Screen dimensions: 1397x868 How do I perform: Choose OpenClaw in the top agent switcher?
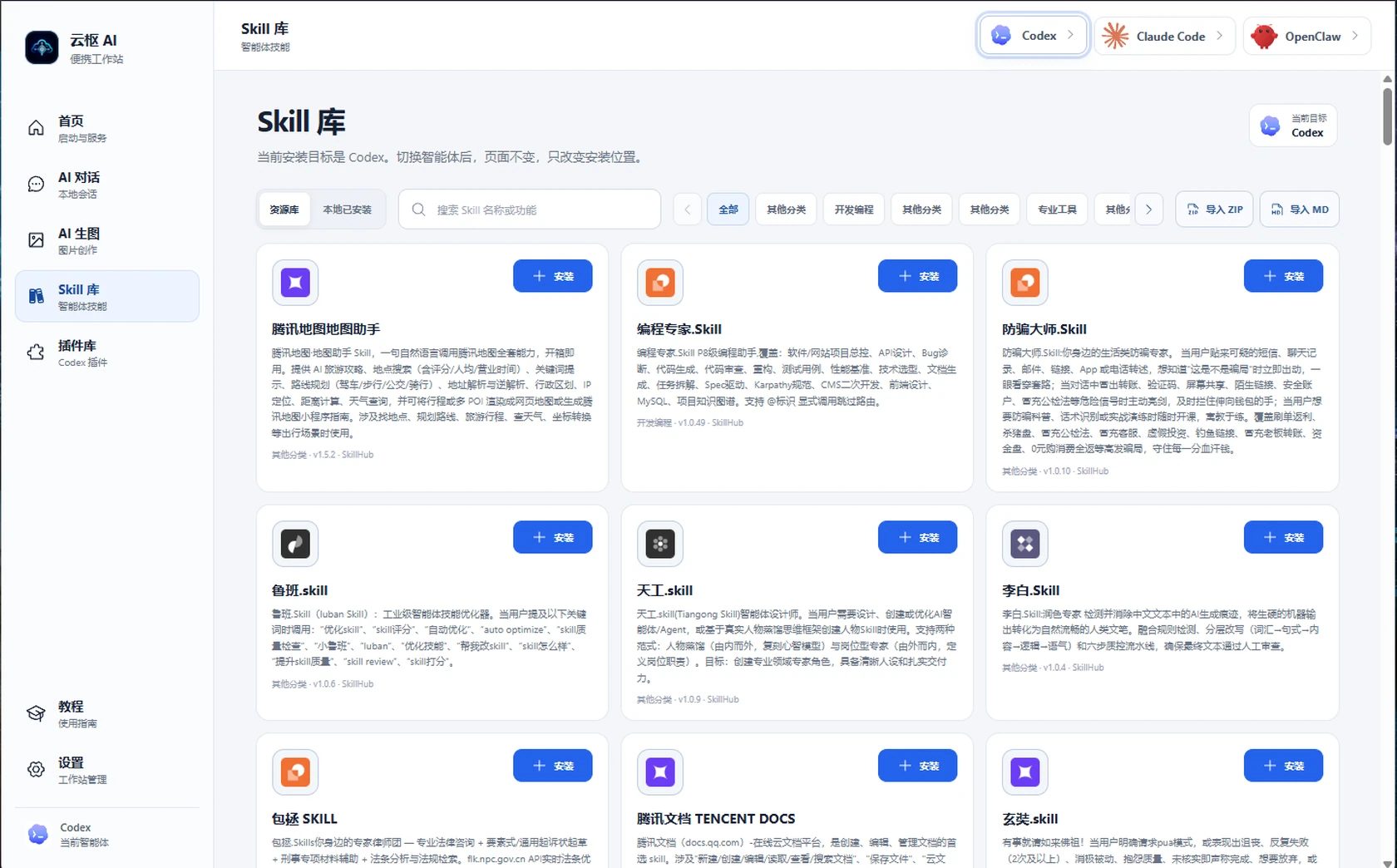pyautogui.click(x=1307, y=36)
